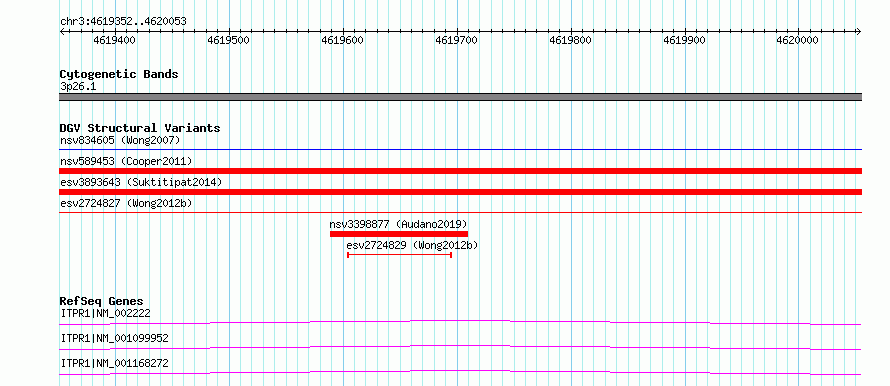
Task: Select the nsv834605 (Wong2007) blue line
Action: pyautogui.click(x=460, y=150)
